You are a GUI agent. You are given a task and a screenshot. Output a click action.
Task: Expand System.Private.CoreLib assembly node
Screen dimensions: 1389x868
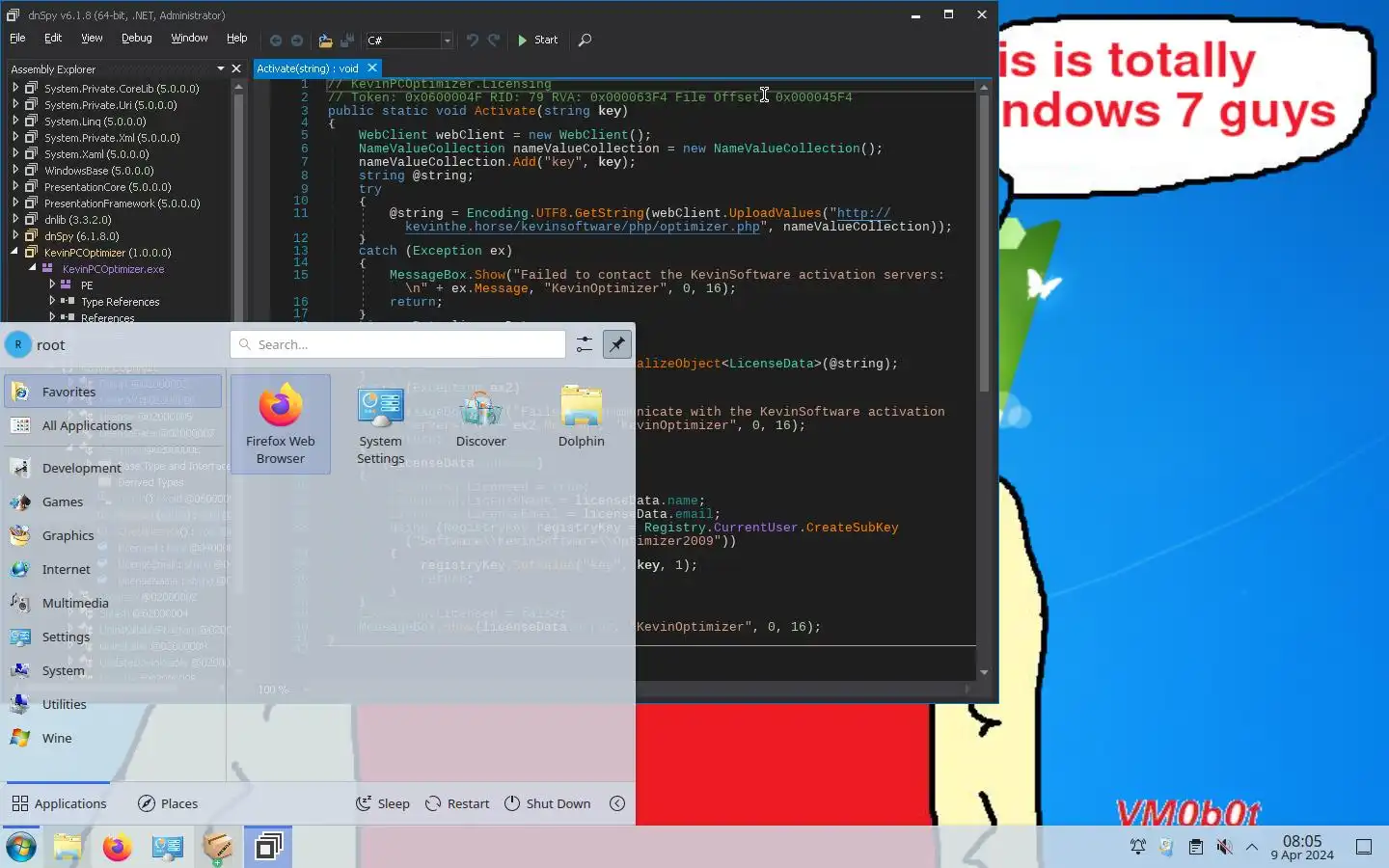[15, 88]
